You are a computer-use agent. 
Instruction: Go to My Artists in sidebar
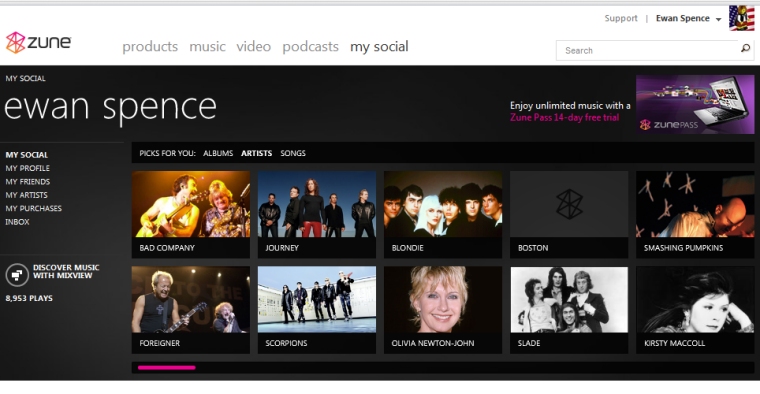point(27,195)
